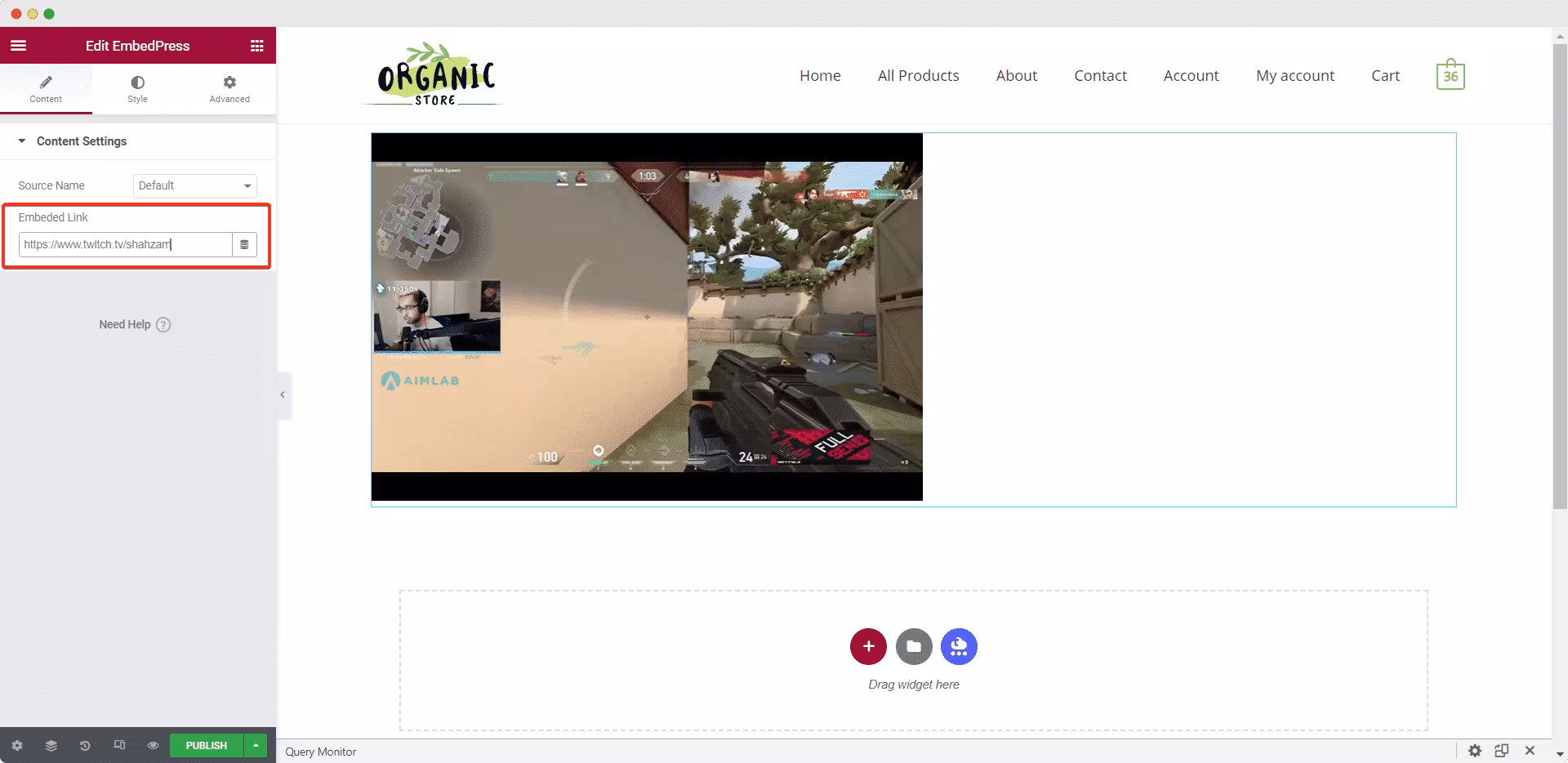Open Query Monitor settings gear
This screenshot has width=1568, height=763.
click(x=1475, y=751)
